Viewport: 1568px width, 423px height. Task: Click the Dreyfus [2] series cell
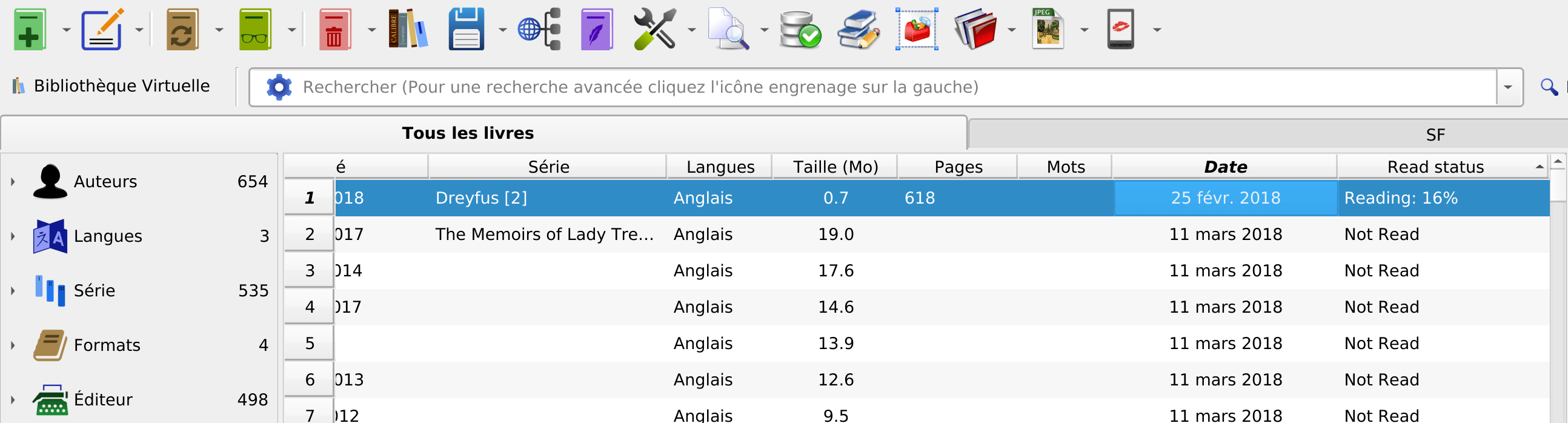click(x=548, y=198)
